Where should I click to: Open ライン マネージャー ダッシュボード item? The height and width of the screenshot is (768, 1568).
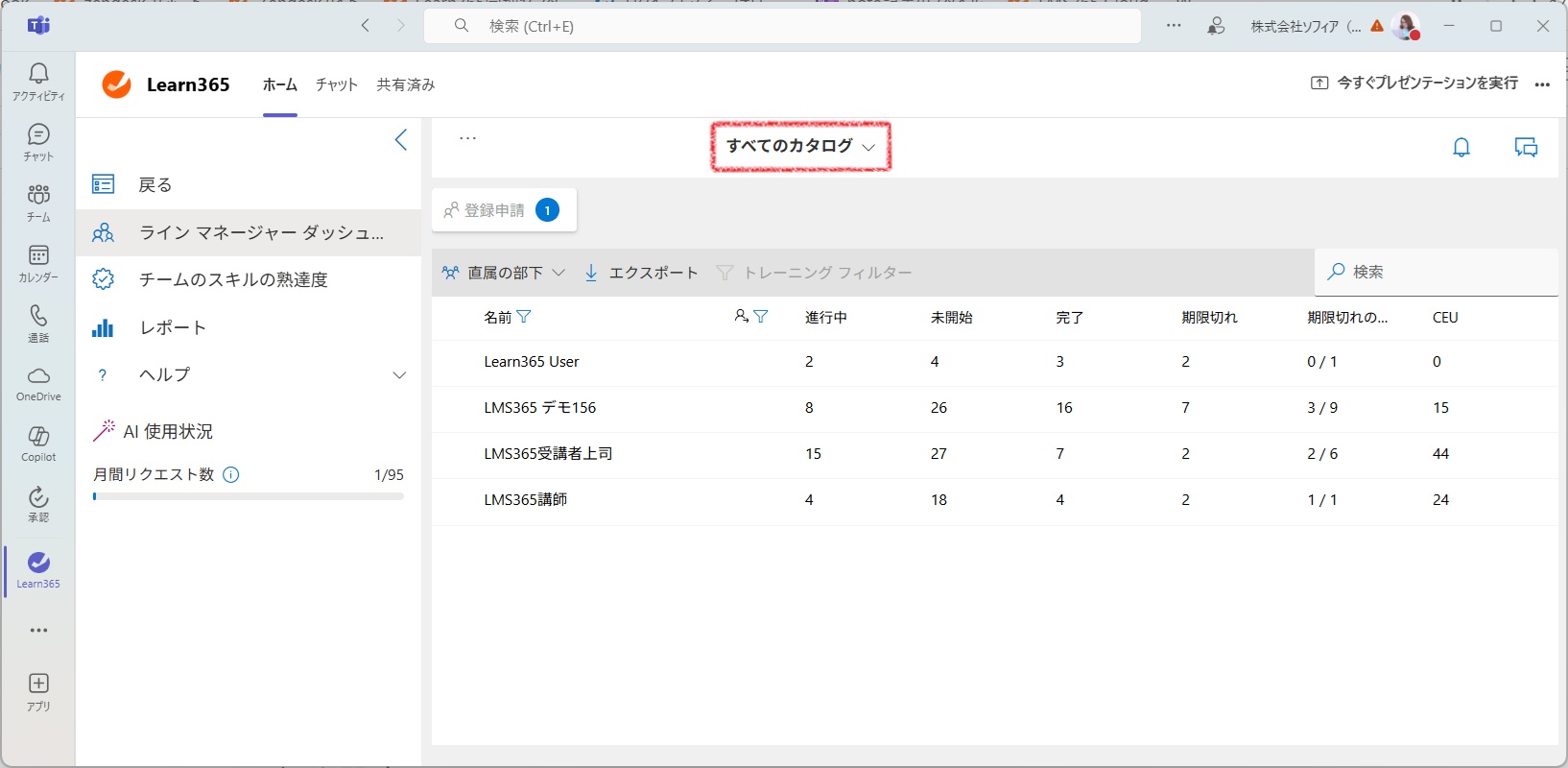(x=249, y=232)
